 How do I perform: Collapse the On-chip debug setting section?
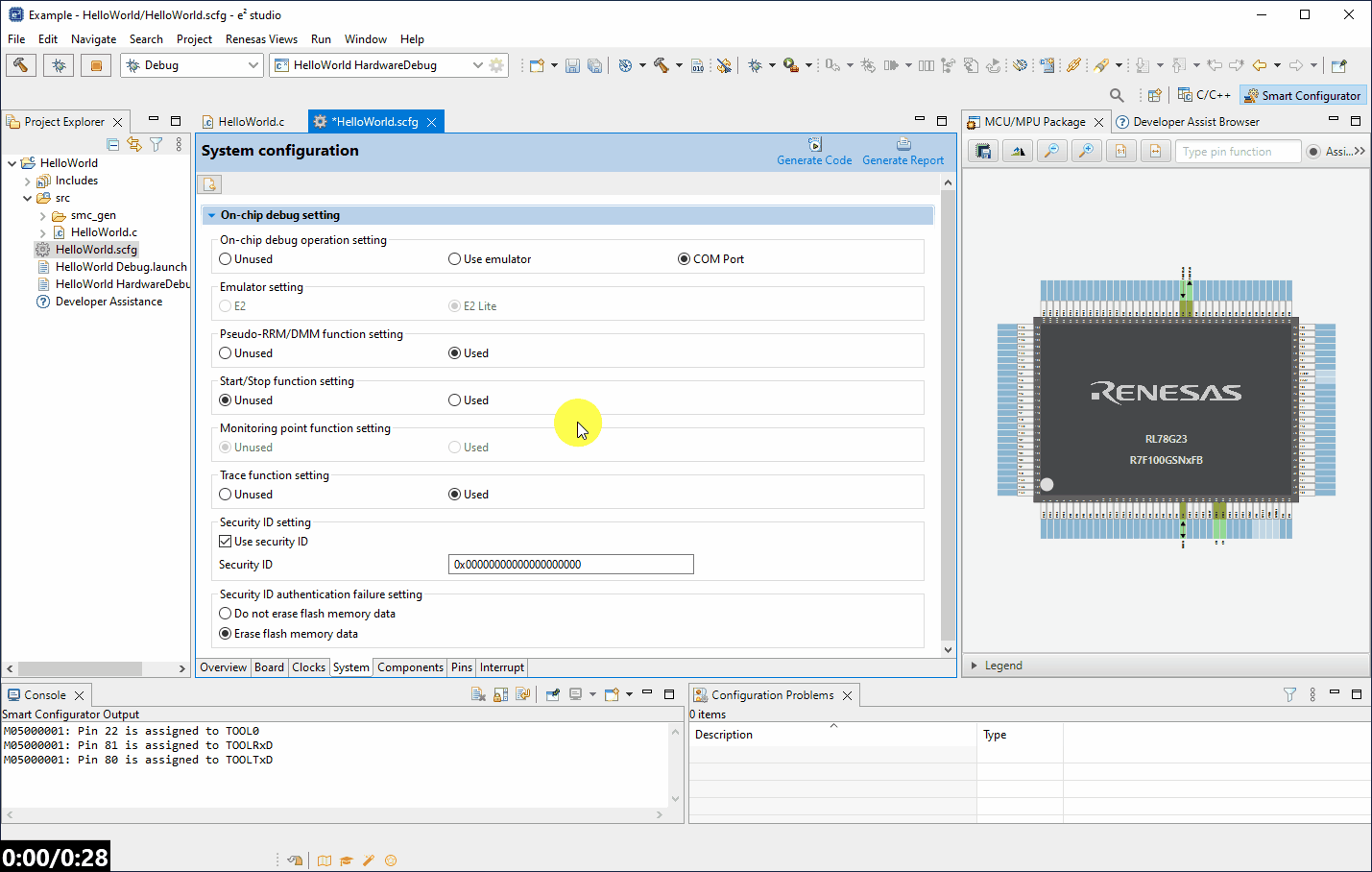point(210,214)
